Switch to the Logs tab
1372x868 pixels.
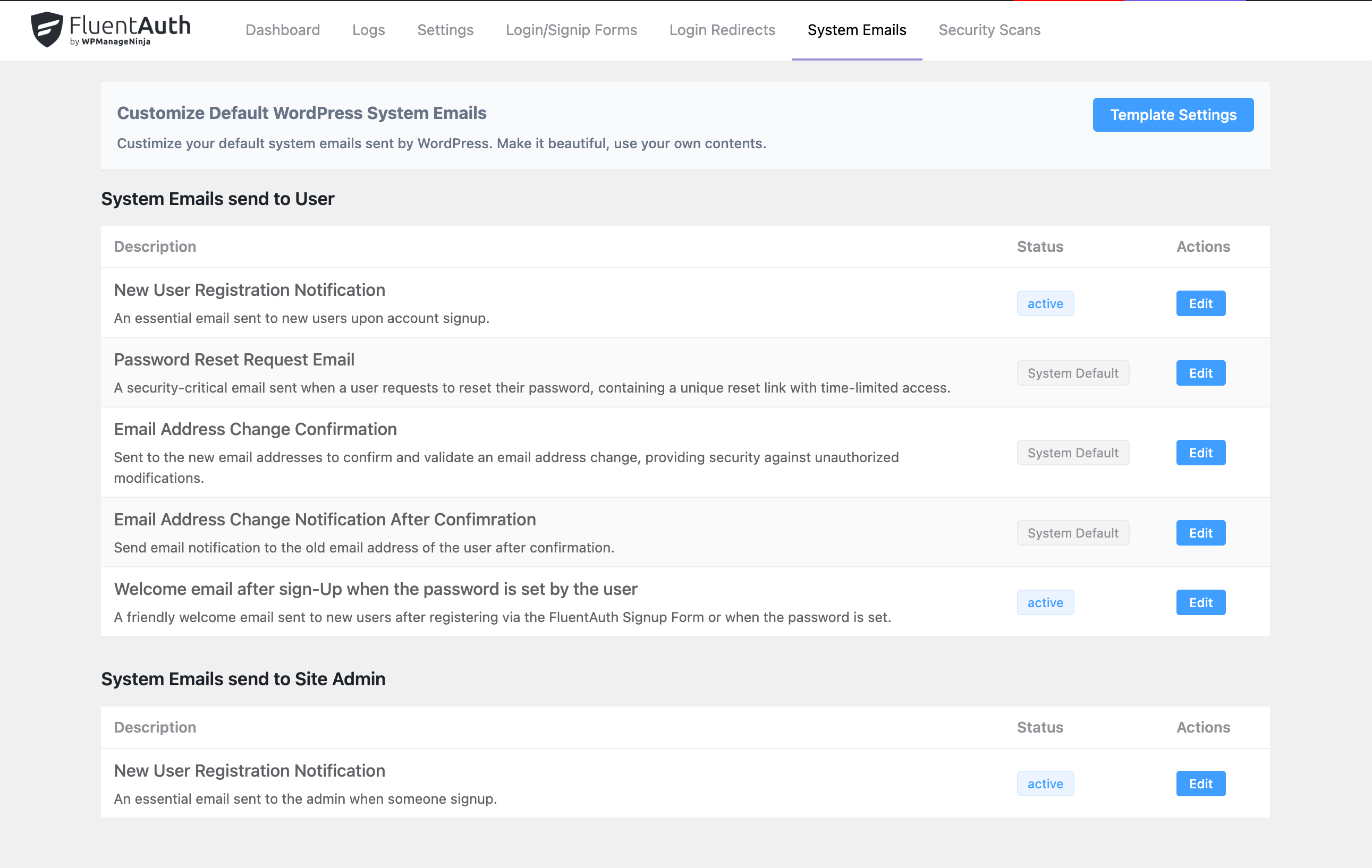tap(368, 30)
